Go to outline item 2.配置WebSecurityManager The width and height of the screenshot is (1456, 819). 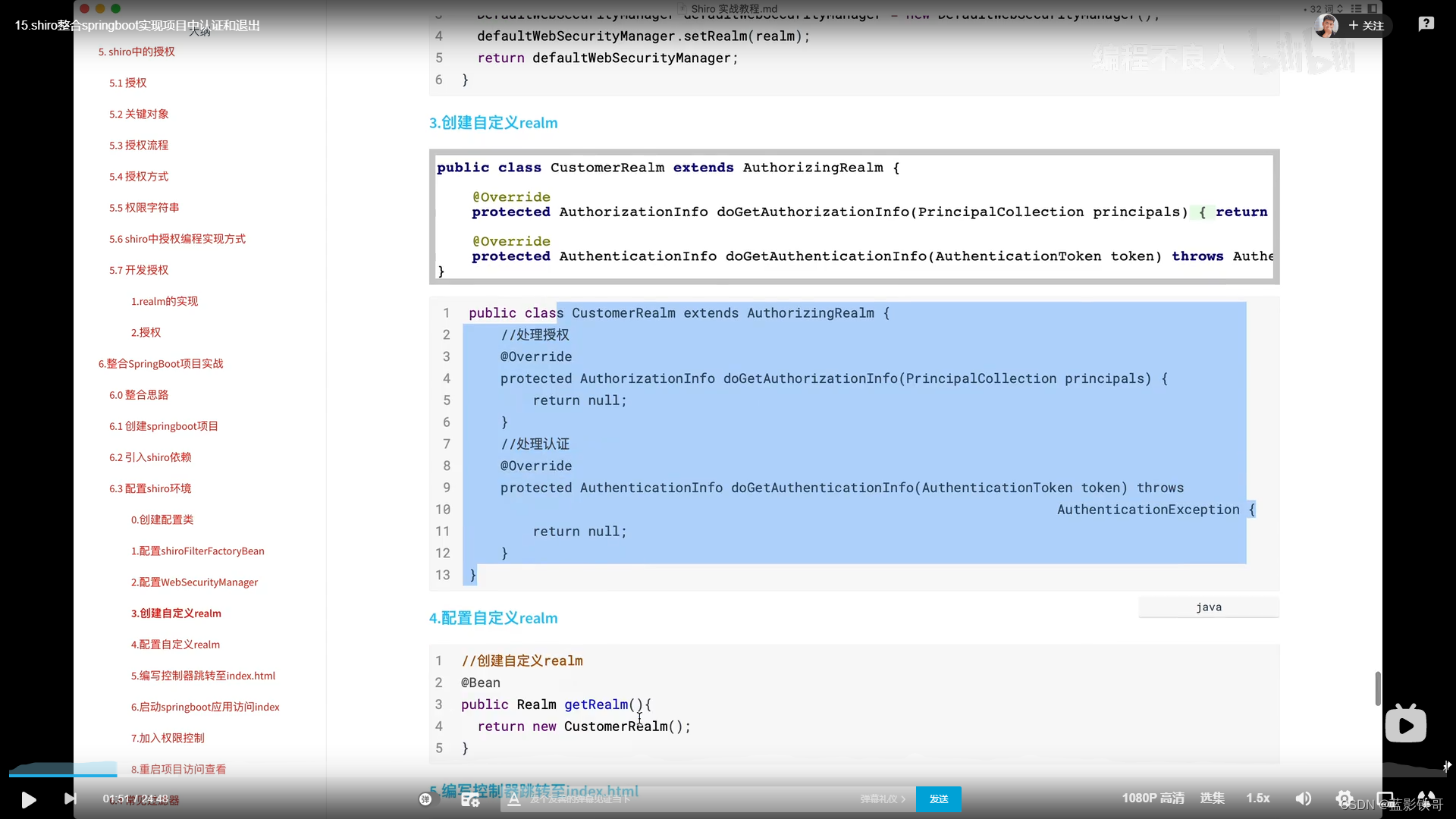[194, 582]
